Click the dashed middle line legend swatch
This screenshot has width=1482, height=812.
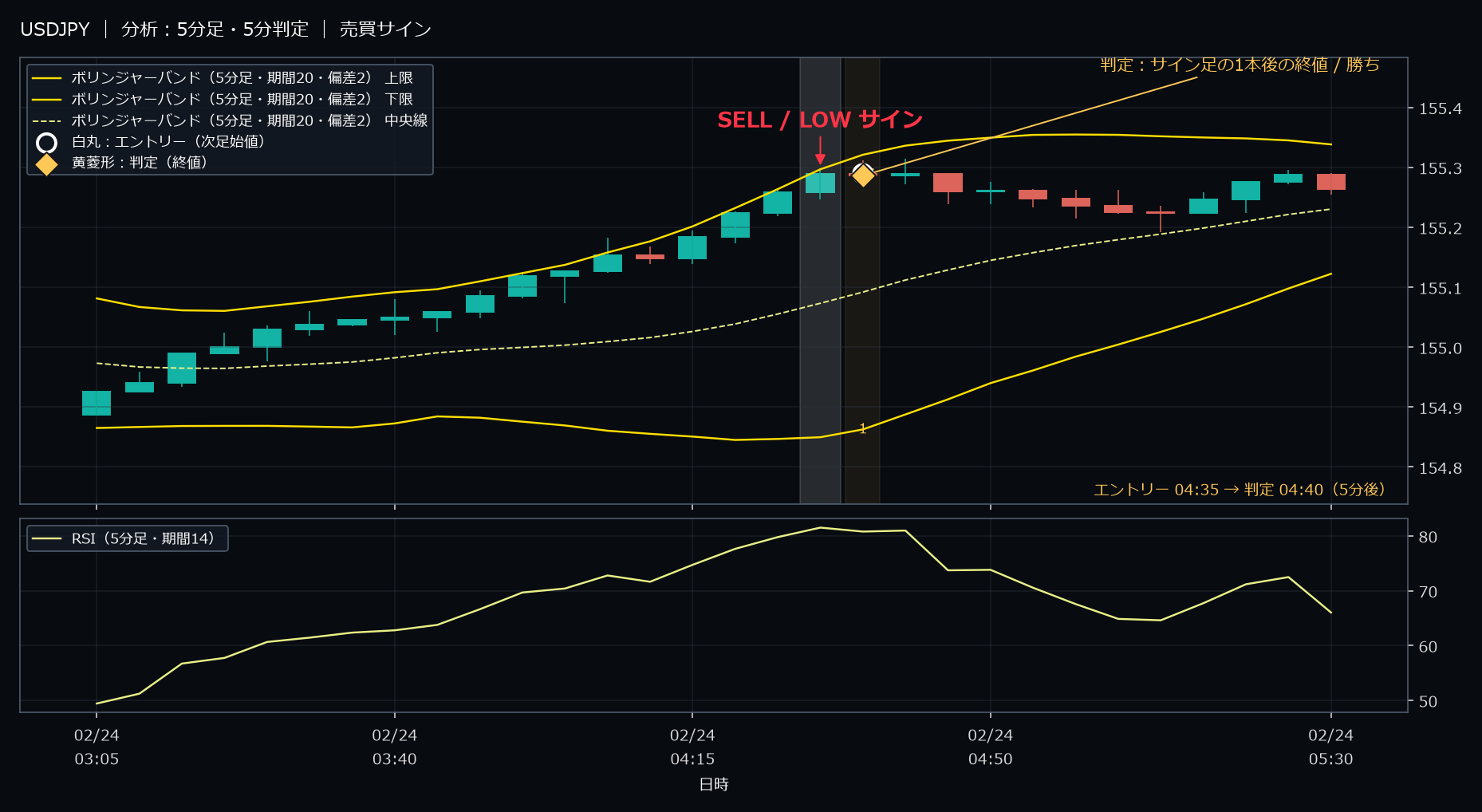click(47, 121)
